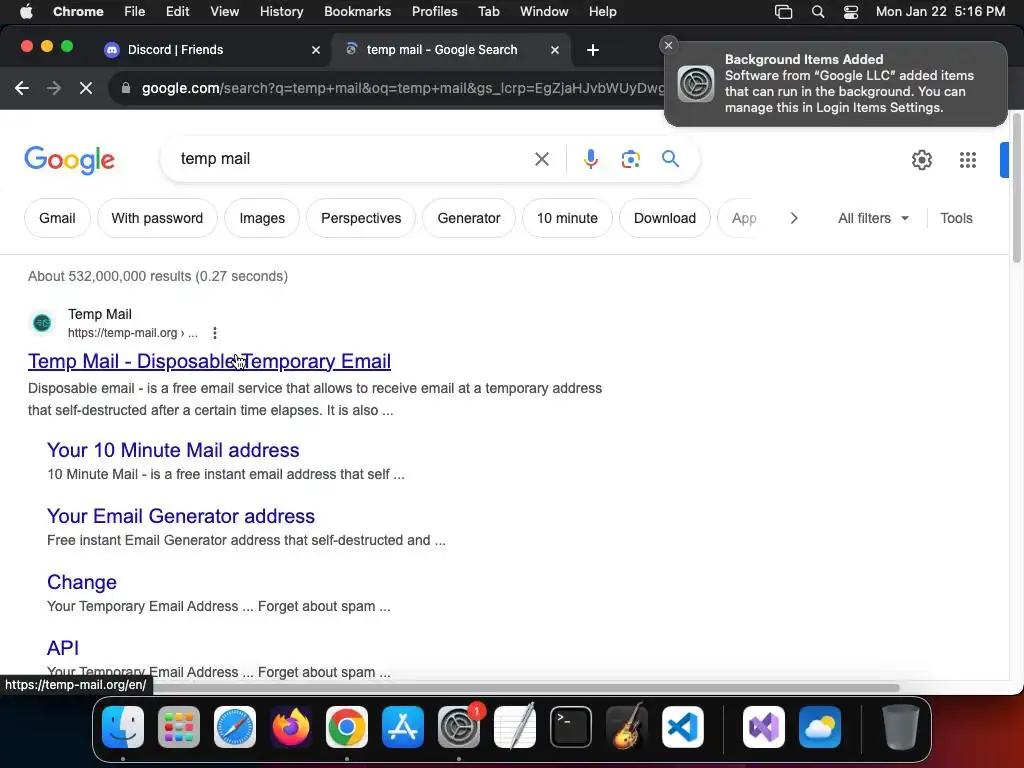Launch Visual Studio Code from Dock

(x=683, y=727)
